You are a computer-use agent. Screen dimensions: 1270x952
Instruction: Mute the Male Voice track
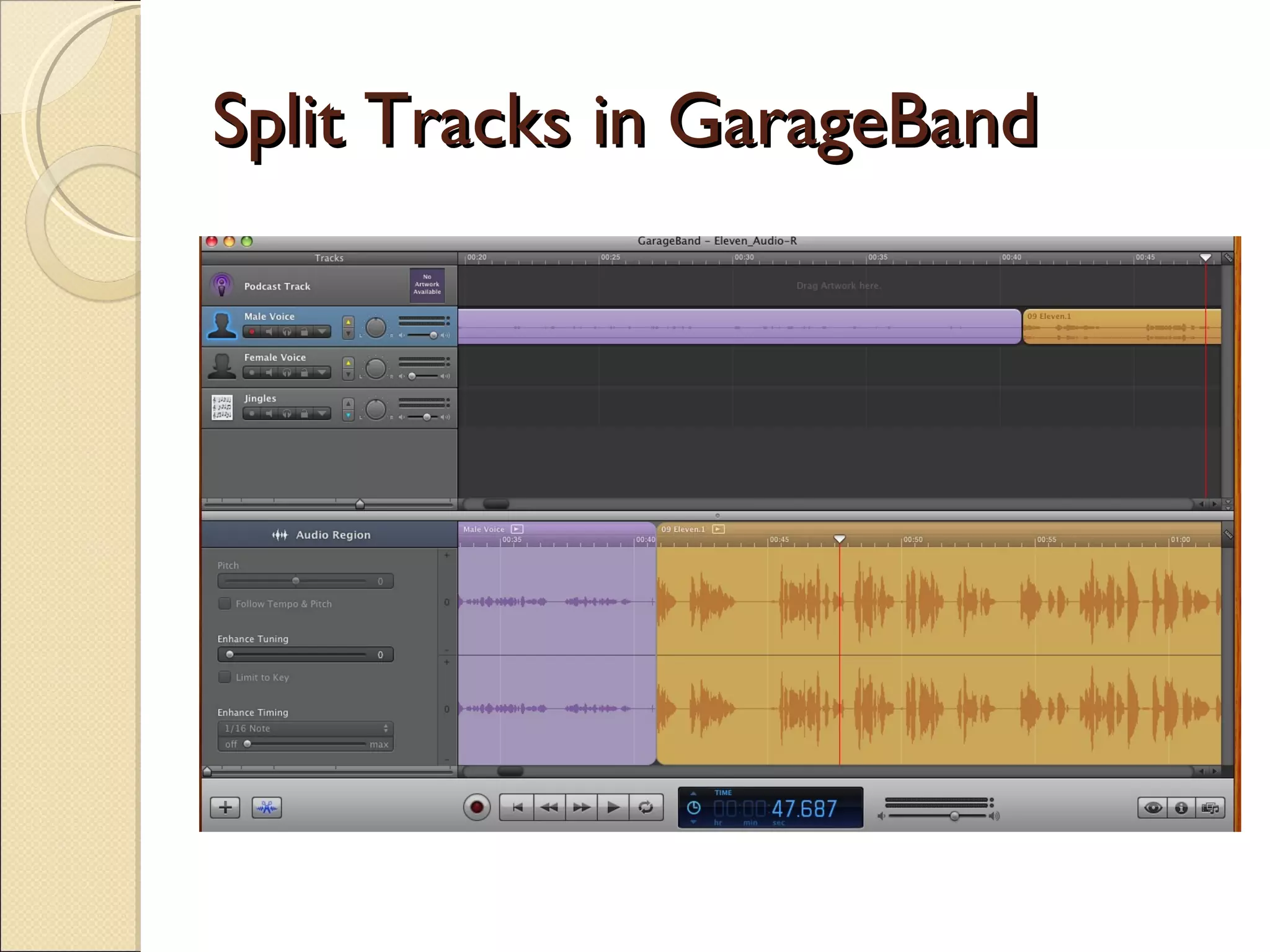tap(269, 332)
